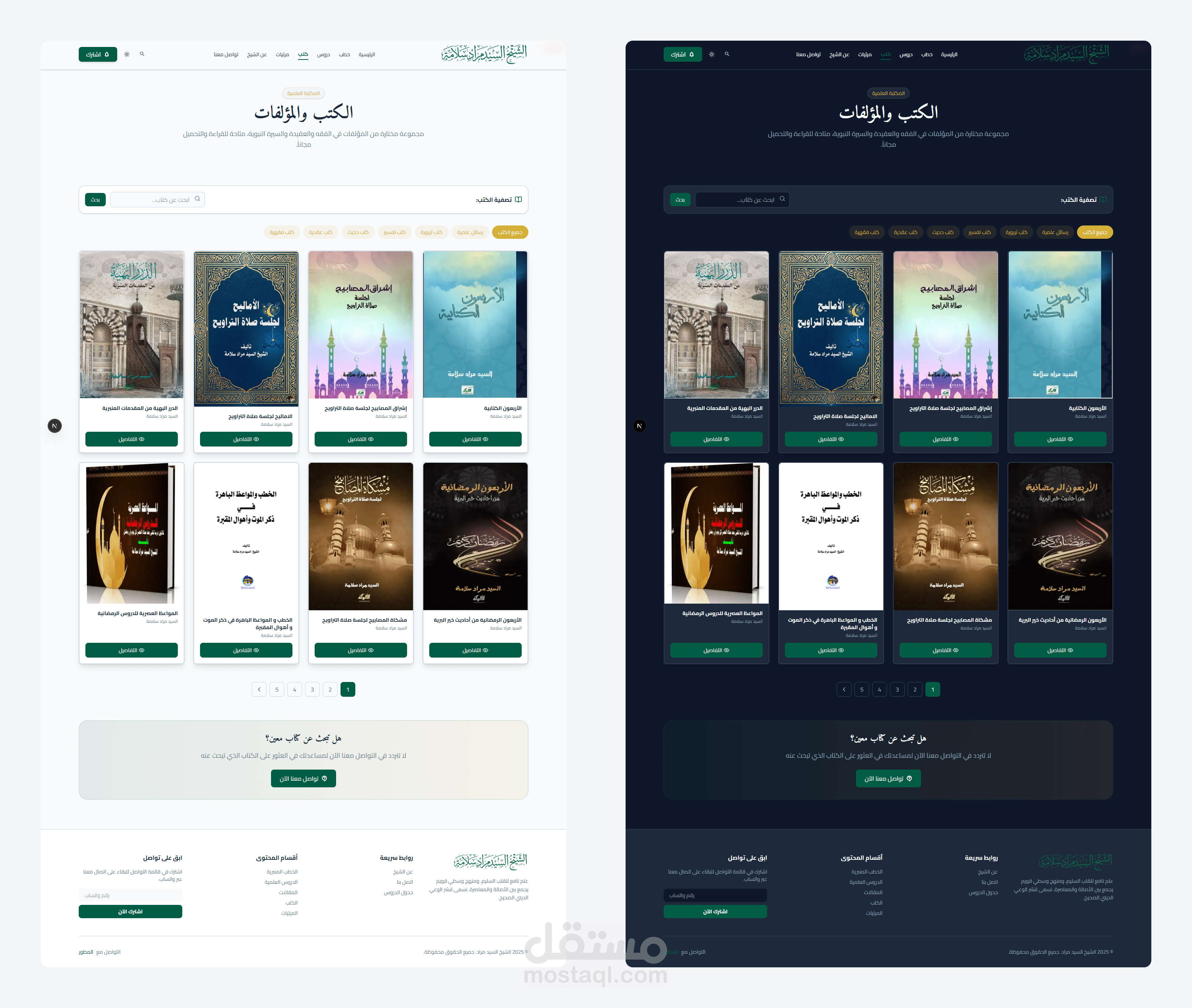Toggle the sun theme switch in light-mode navbar

pyautogui.click(x=127, y=54)
